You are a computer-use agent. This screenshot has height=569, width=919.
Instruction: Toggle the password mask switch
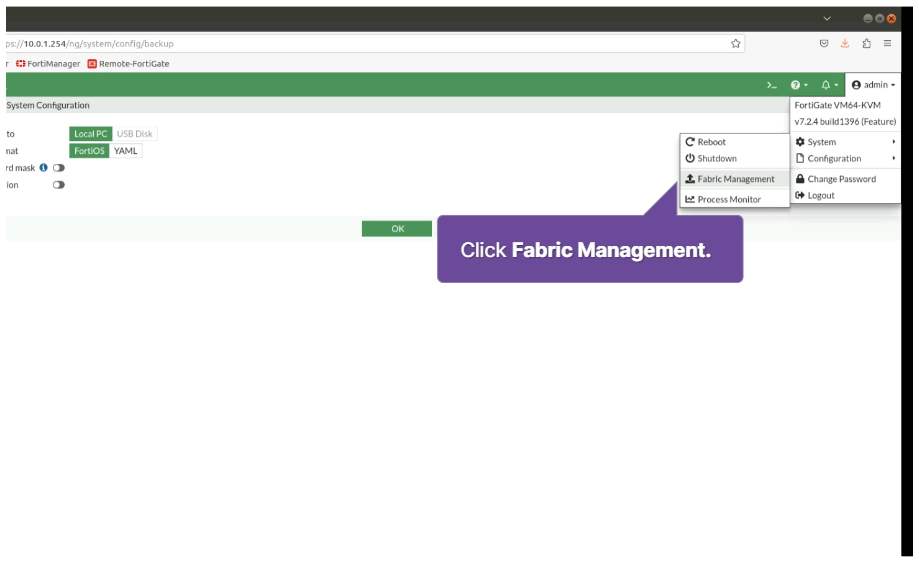tap(59, 168)
